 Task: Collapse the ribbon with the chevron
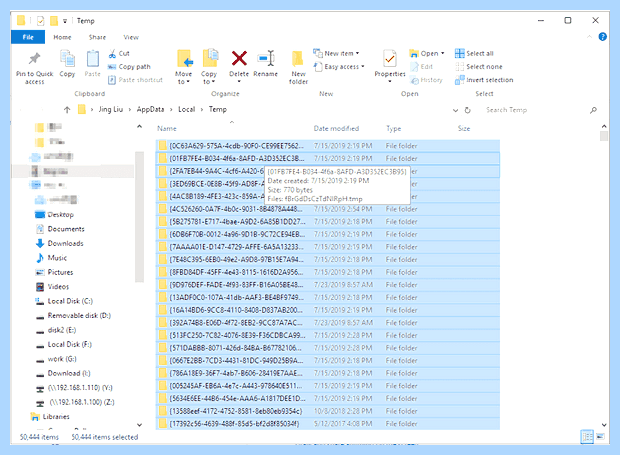pos(589,37)
